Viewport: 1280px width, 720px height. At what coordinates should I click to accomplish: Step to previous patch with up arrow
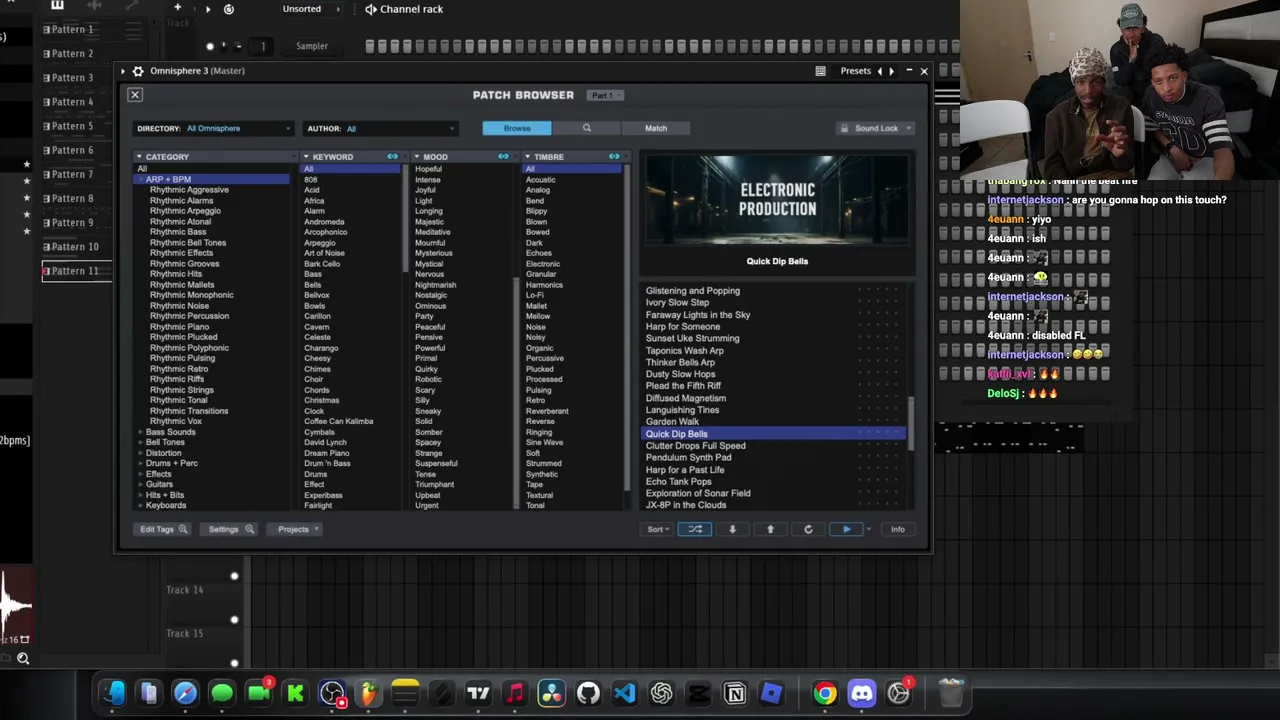[770, 529]
